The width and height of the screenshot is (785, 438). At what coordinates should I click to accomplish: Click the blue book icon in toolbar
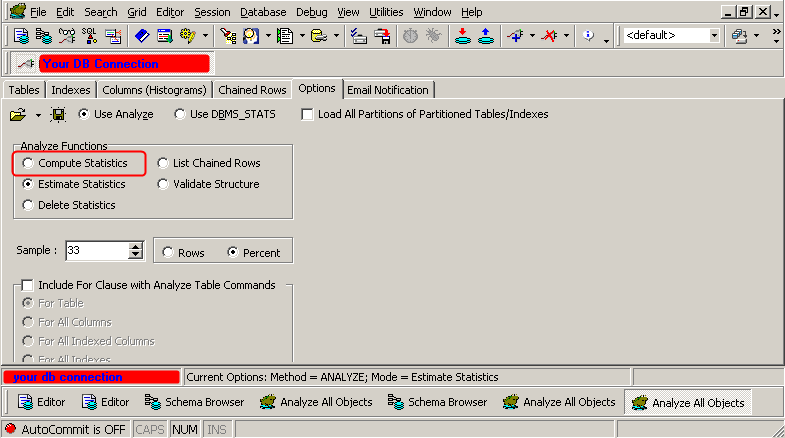coord(141,36)
